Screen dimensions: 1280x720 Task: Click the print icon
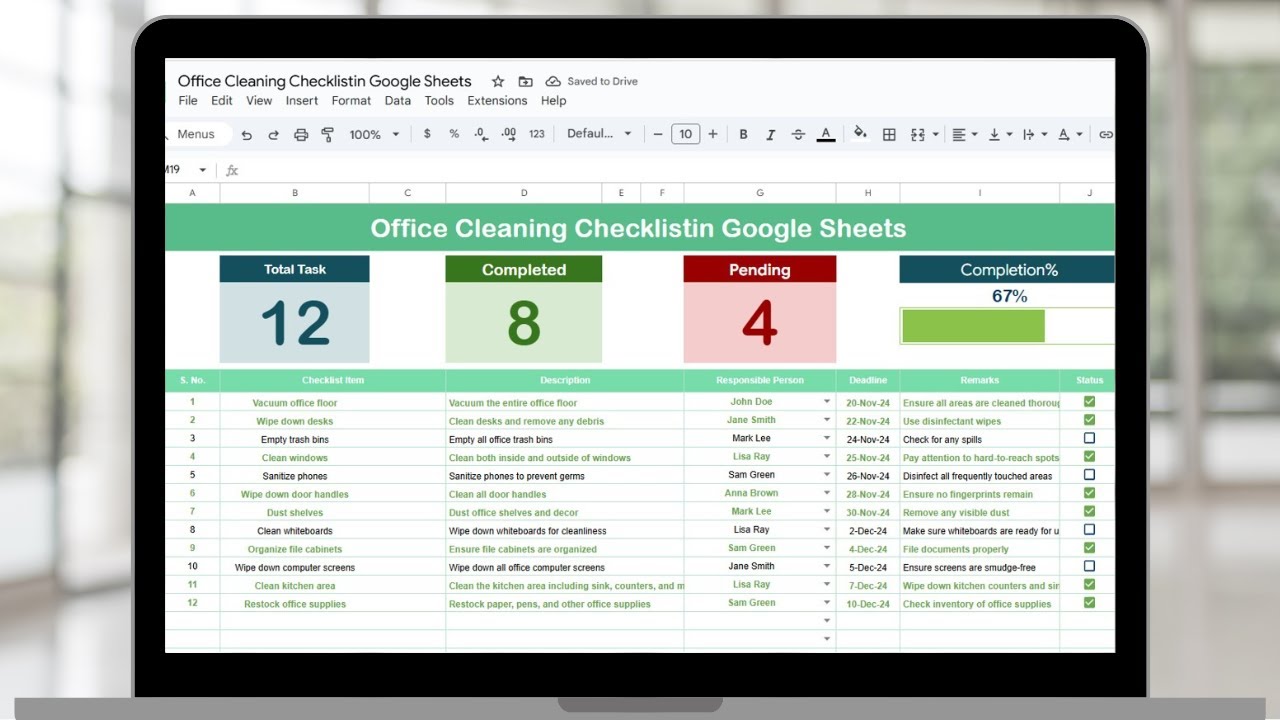tap(301, 134)
